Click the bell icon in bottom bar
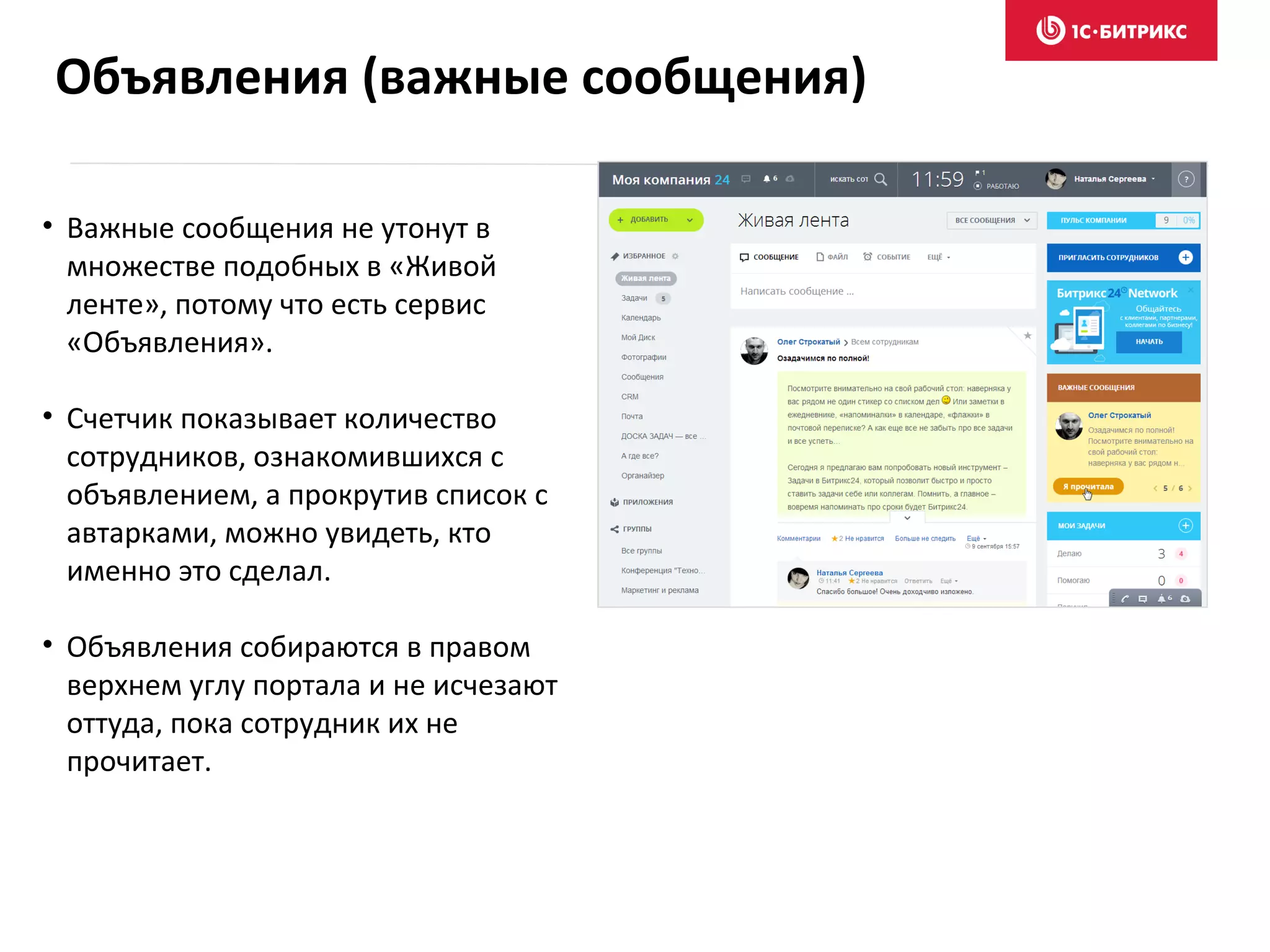The image size is (1270, 952). [1164, 599]
